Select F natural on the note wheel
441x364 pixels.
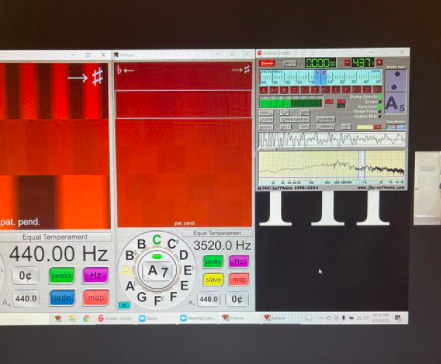click(173, 296)
